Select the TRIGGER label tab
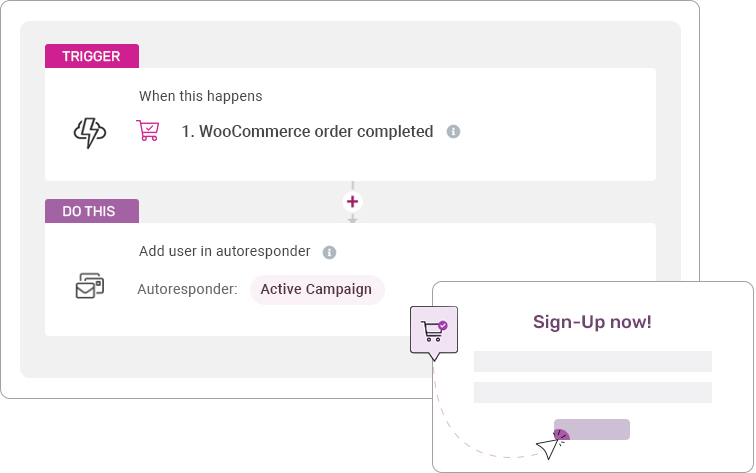756x473 pixels. pos(92,56)
